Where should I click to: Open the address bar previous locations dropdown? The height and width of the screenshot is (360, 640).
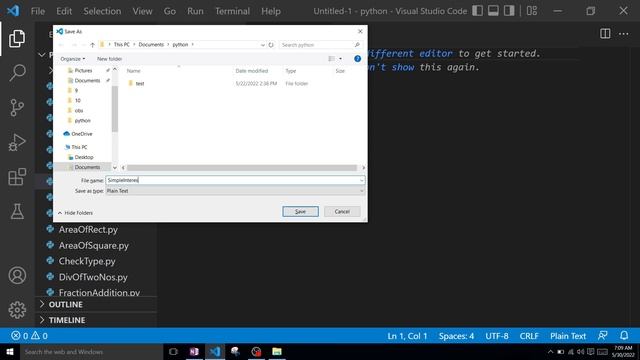[262, 44]
